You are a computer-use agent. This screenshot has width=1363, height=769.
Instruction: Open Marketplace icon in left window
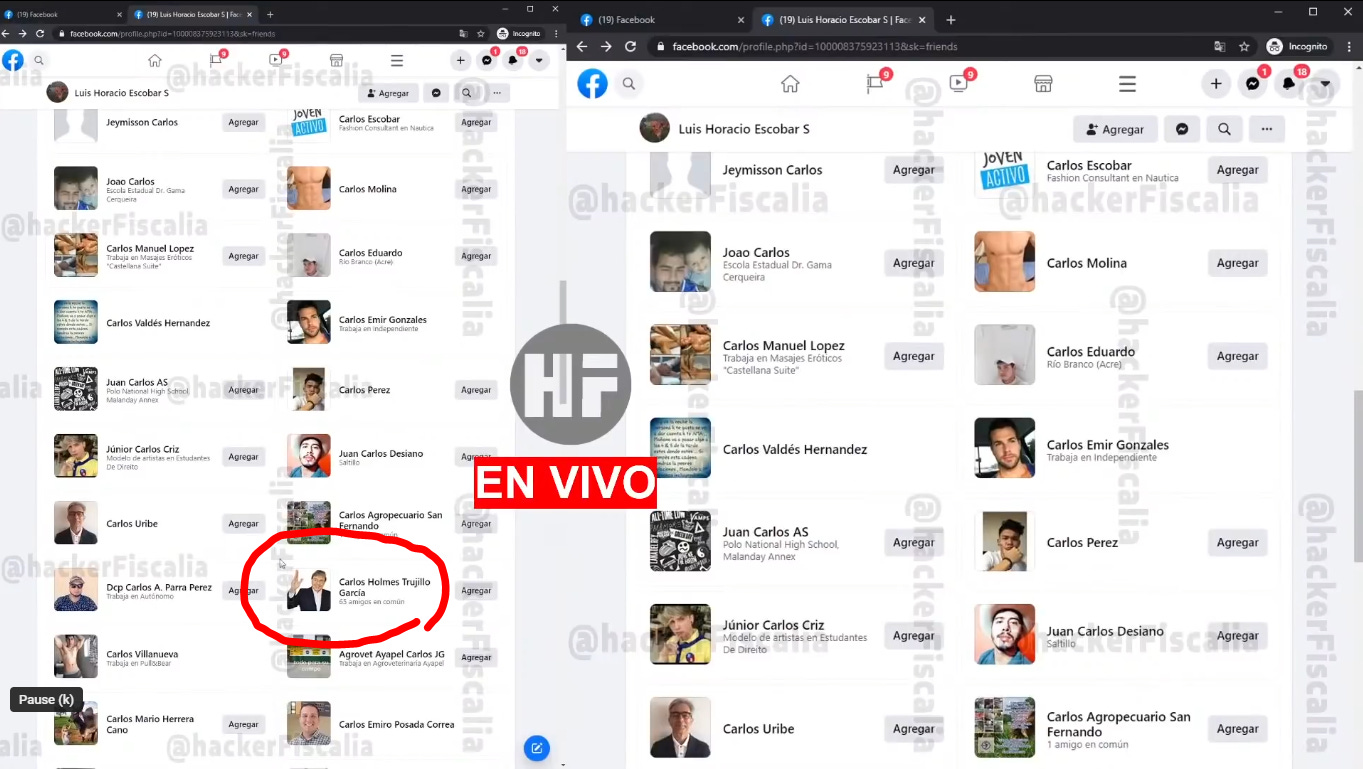click(337, 60)
